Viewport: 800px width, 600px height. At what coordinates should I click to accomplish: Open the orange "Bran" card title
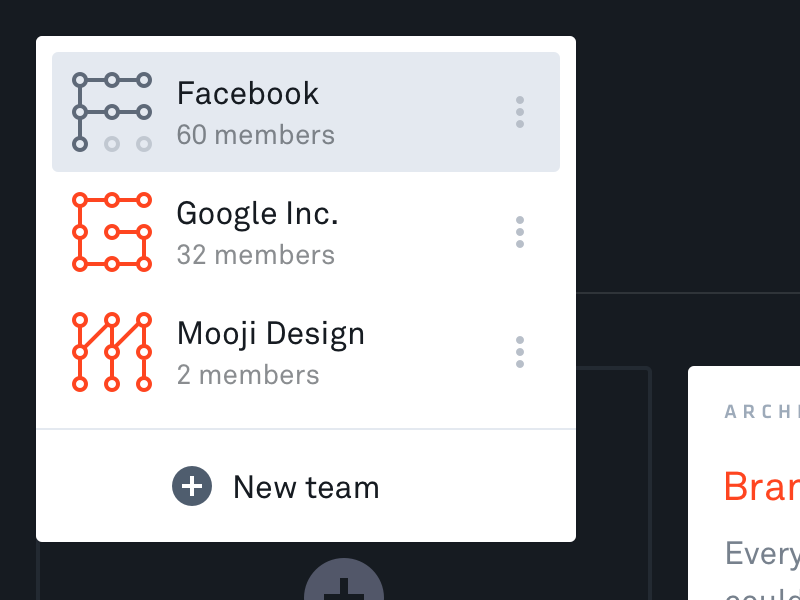[x=761, y=487]
